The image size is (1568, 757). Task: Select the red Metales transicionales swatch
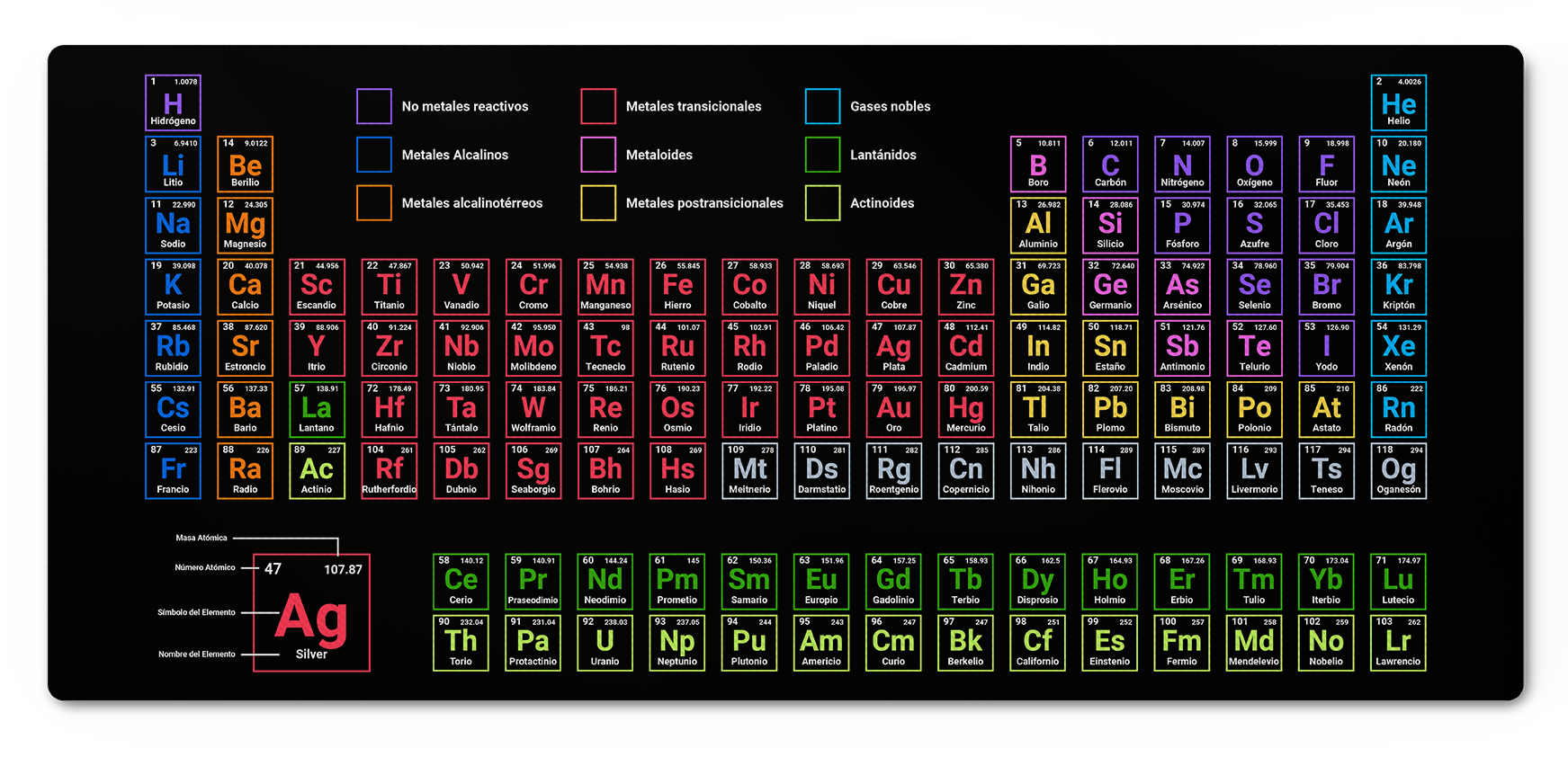tap(598, 106)
